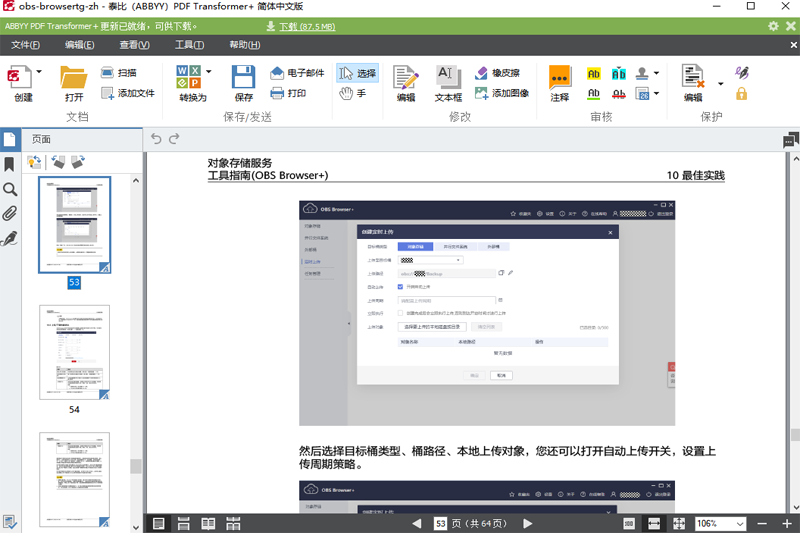This screenshot has height=533, width=800.
Task: Select page 53 thumbnail
Action: [x=74, y=225]
